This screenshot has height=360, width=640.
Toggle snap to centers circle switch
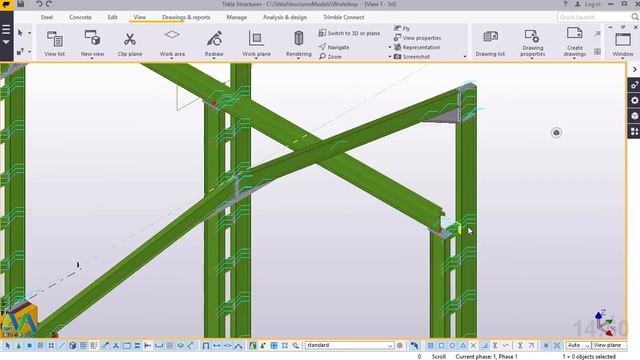(452, 345)
